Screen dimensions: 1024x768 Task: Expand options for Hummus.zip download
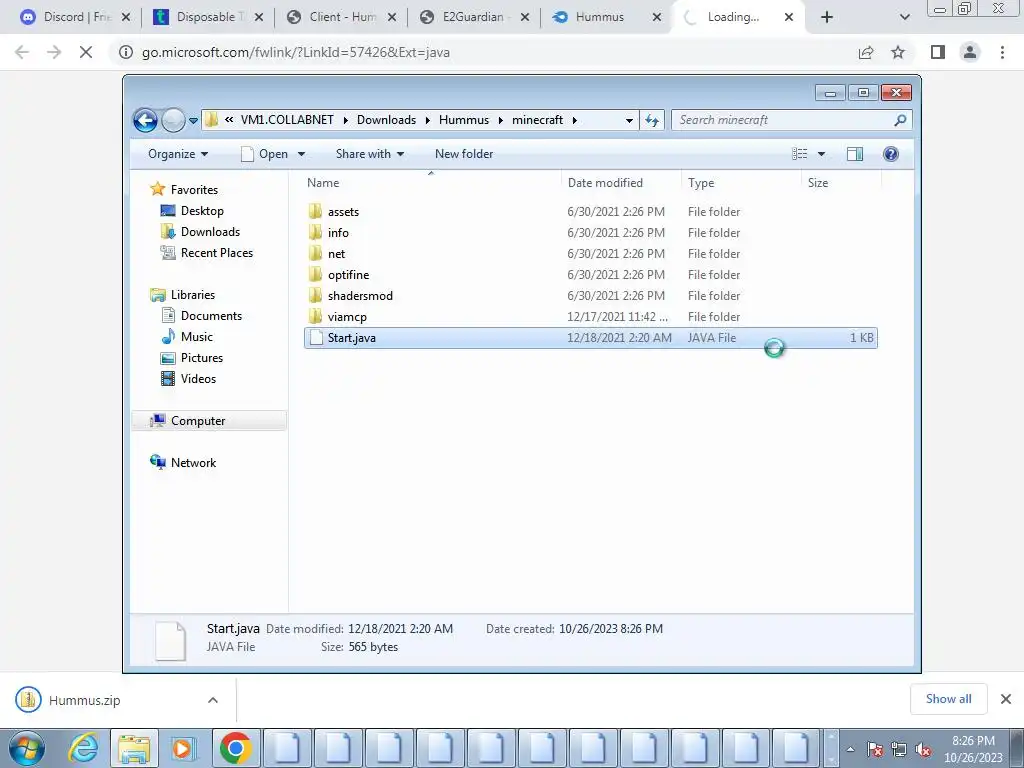(x=213, y=700)
